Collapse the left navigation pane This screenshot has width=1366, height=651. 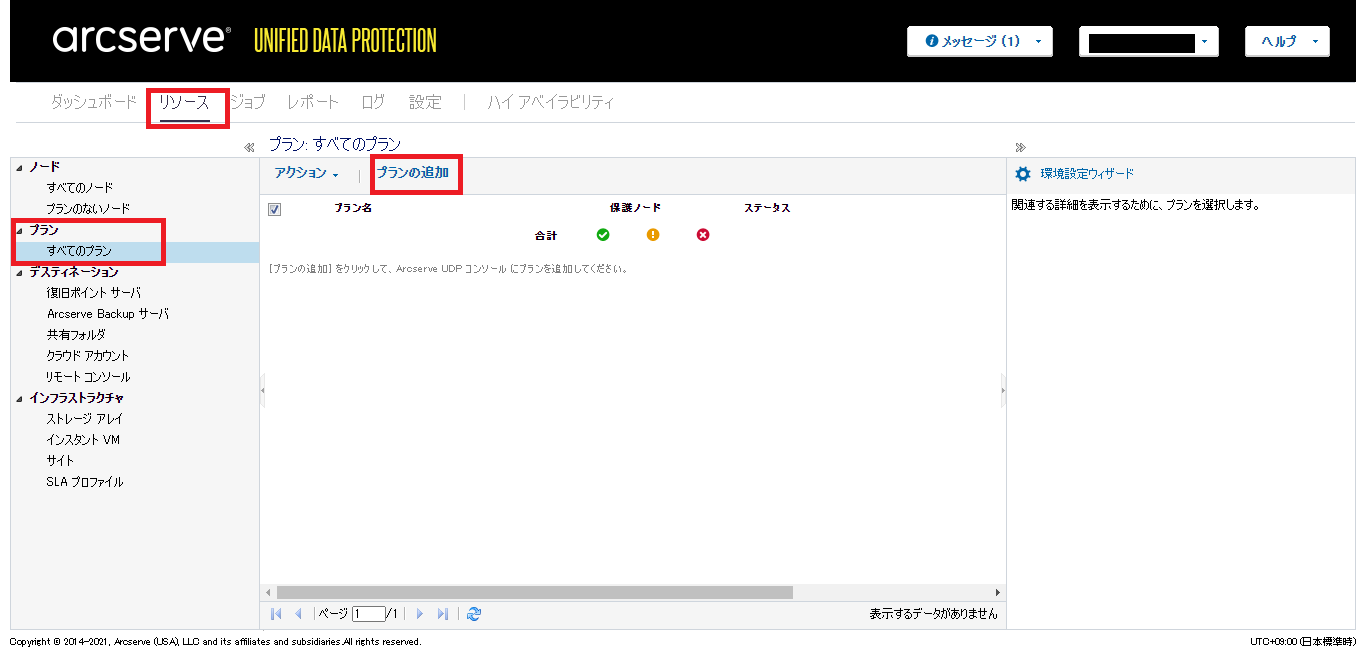pos(249,147)
